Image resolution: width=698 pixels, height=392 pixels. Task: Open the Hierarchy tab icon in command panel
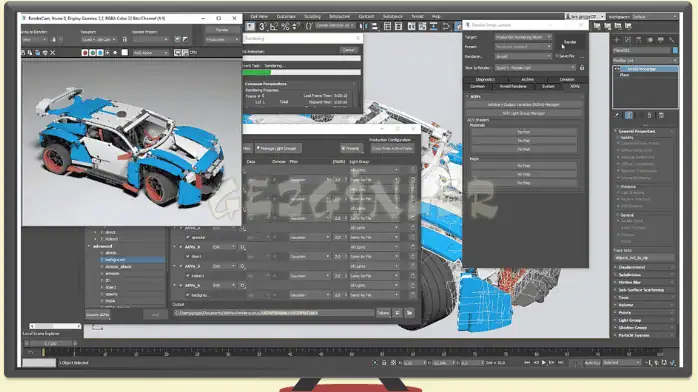pyautogui.click(x=639, y=40)
